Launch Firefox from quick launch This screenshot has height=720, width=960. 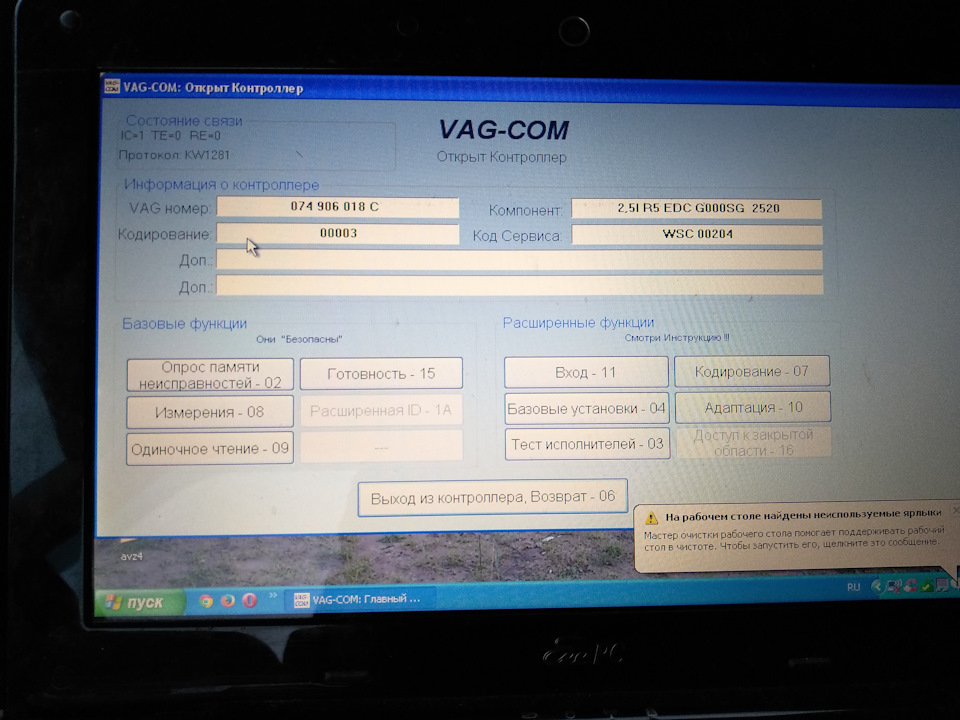228,601
